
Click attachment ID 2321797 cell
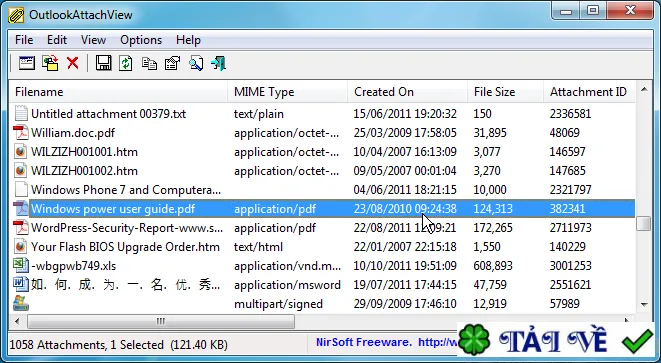[x=570, y=190]
